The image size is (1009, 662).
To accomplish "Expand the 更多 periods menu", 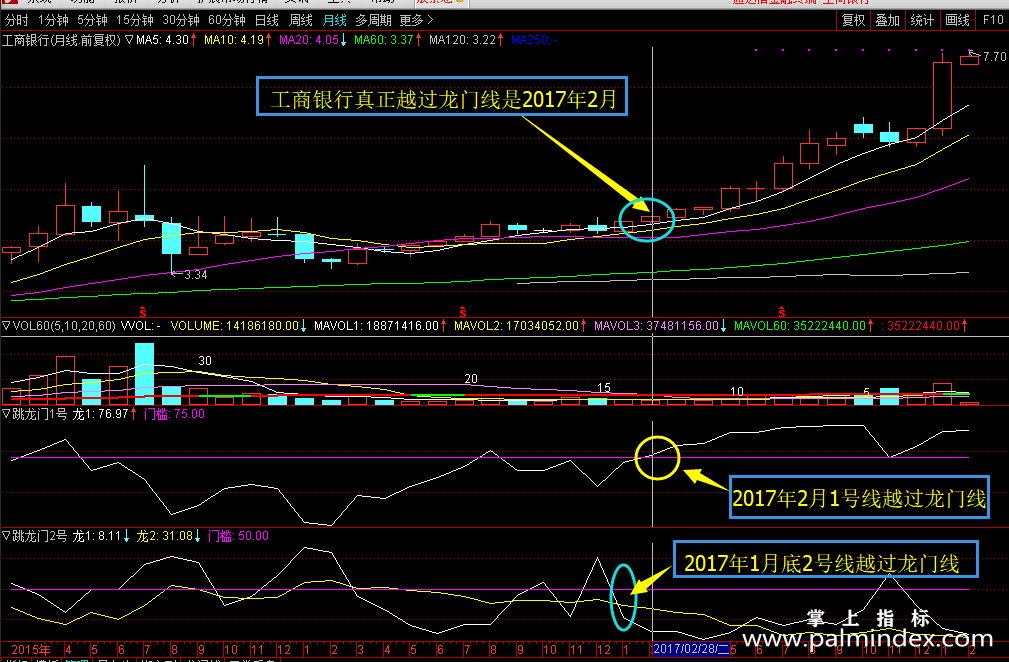I will [x=416, y=21].
